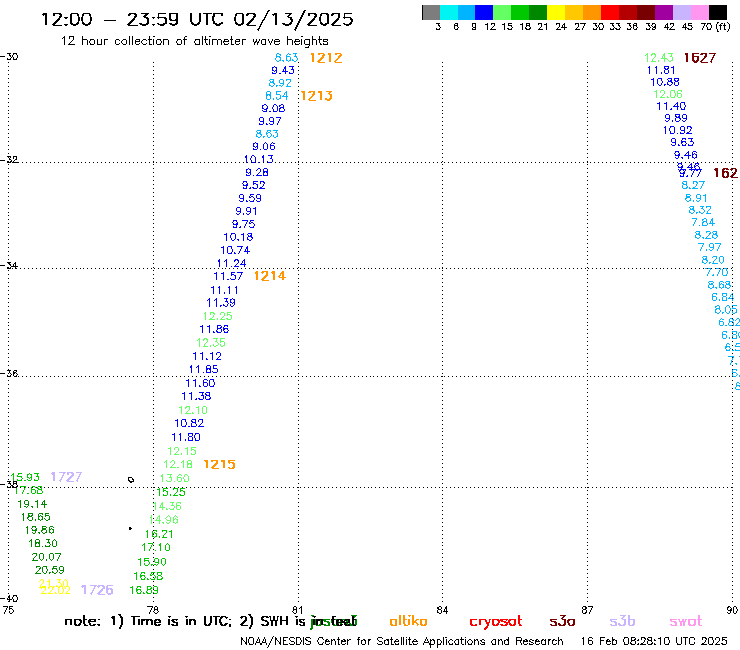Click the wave height value 12.25

click(x=218, y=316)
